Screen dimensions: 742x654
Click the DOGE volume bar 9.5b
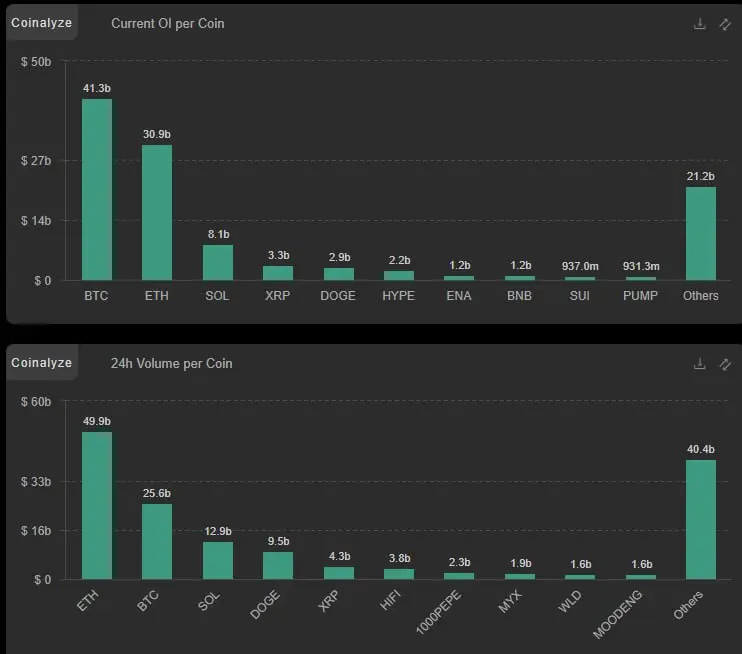[278, 566]
